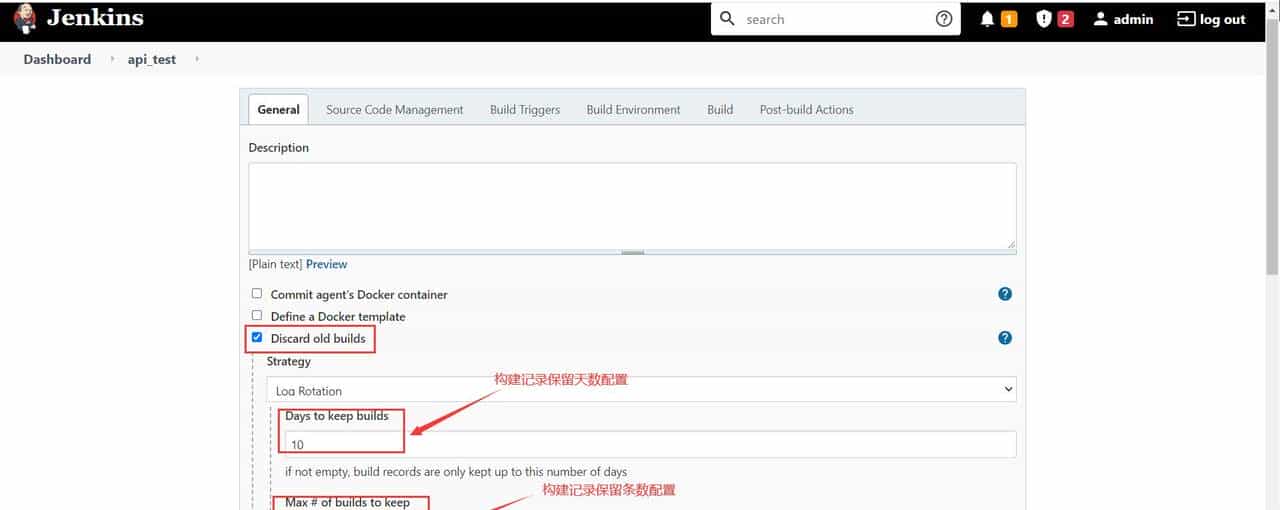The image size is (1280, 510).
Task: Click the orange notification count badge
Action: pyautogui.click(x=1009, y=19)
